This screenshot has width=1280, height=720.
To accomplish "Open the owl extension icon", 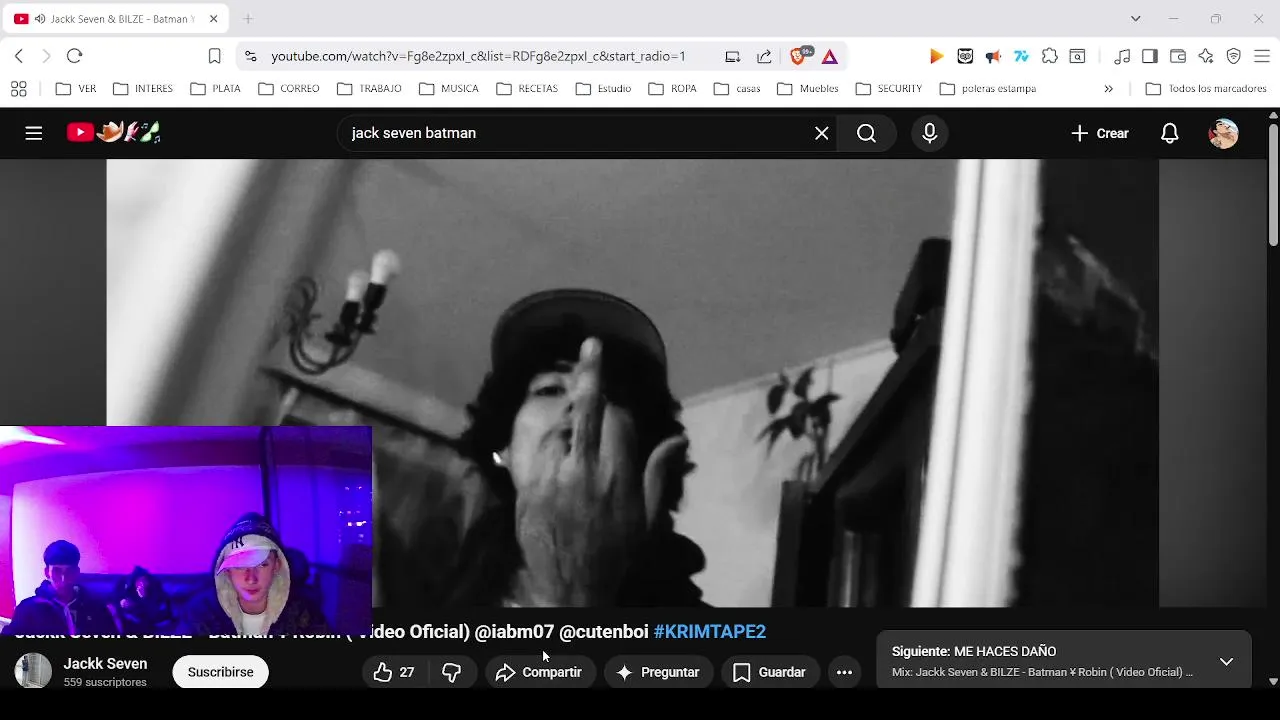I will click(965, 56).
